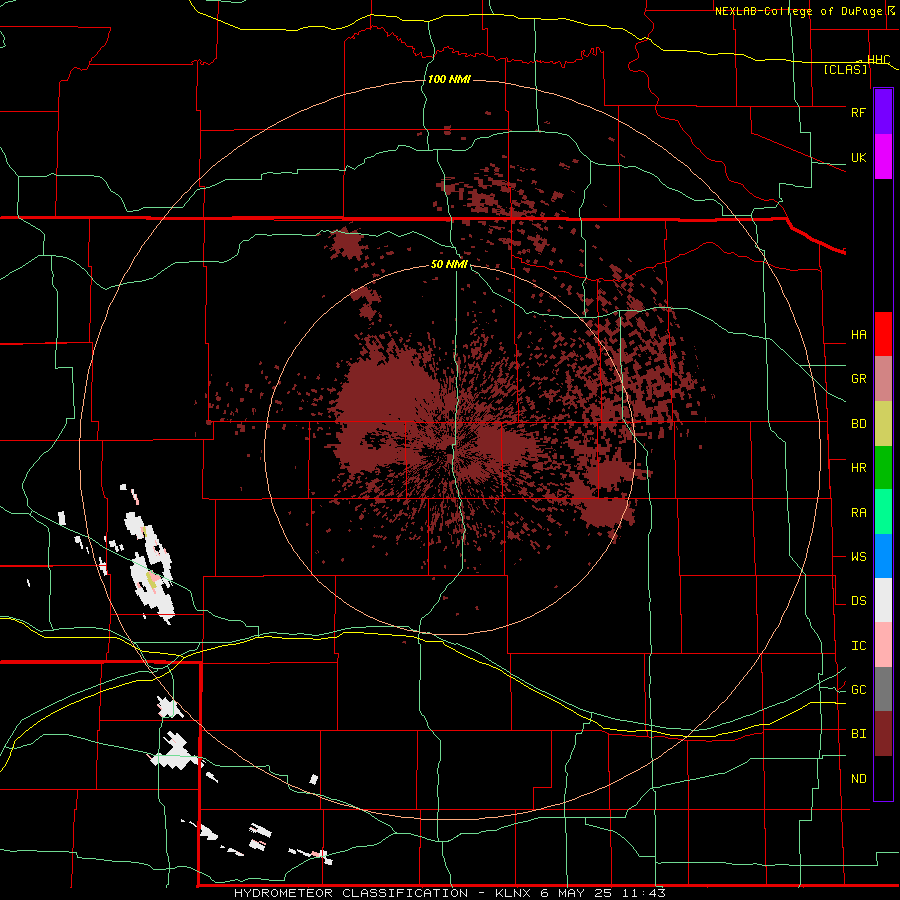Click the purple RF legend color swatch
The height and width of the screenshot is (900, 900).
(x=883, y=112)
